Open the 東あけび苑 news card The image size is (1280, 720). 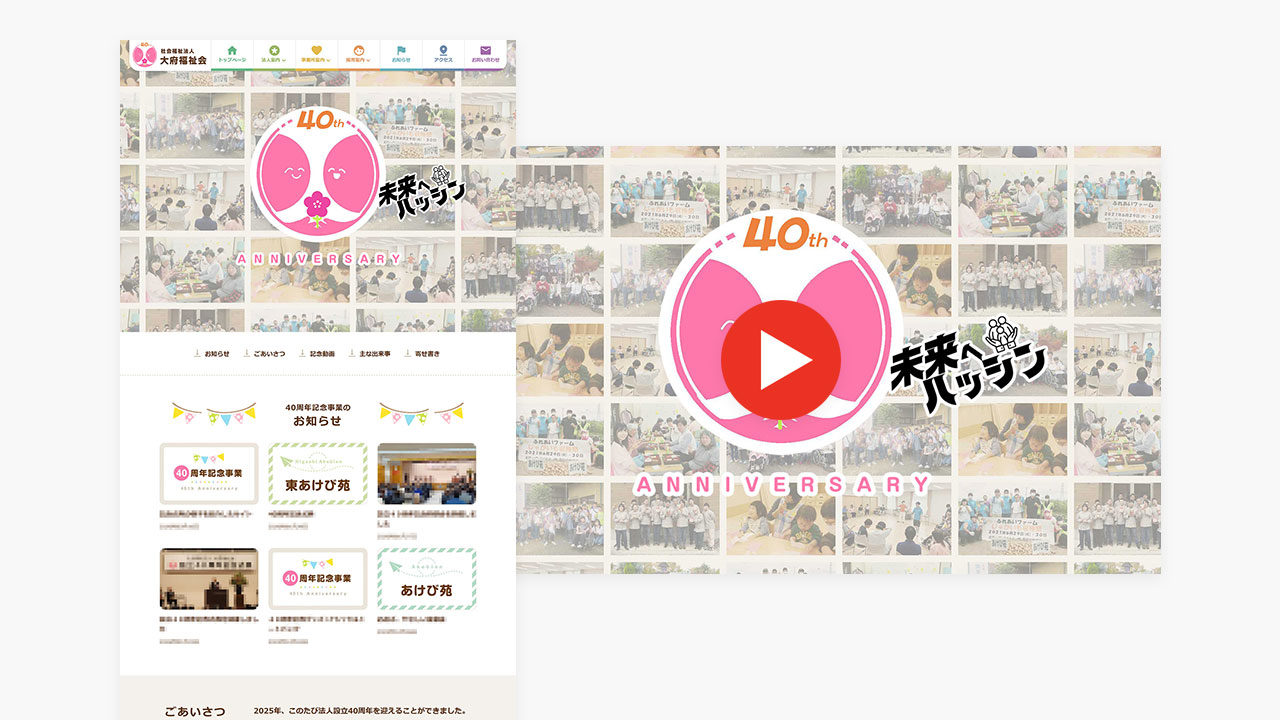pyautogui.click(x=318, y=475)
